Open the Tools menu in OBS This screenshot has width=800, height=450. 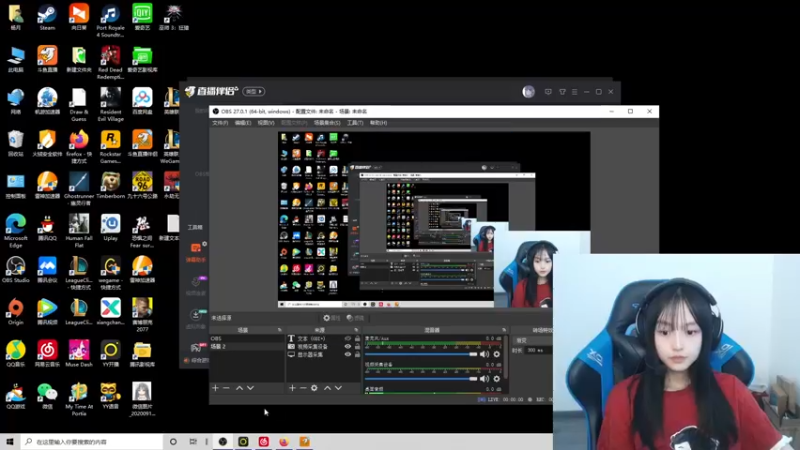tap(355, 123)
